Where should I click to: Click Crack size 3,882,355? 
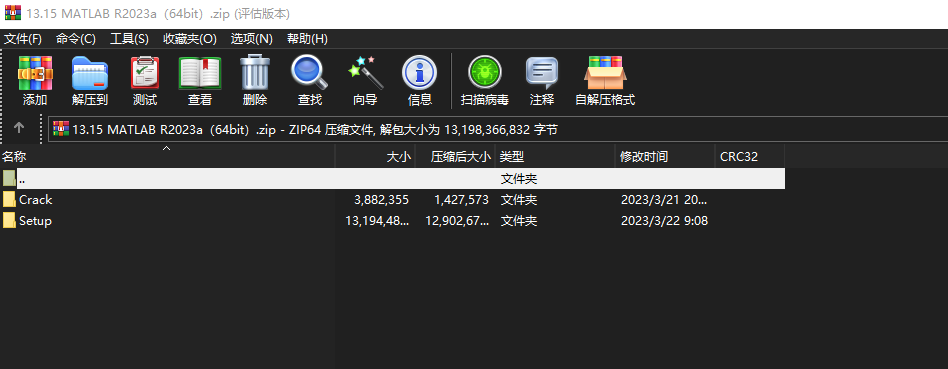coord(381,200)
